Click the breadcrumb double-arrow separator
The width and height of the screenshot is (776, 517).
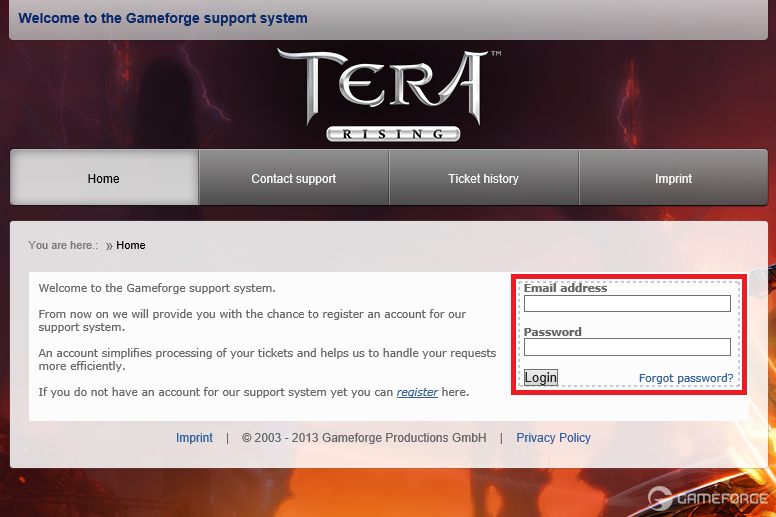click(x=109, y=246)
